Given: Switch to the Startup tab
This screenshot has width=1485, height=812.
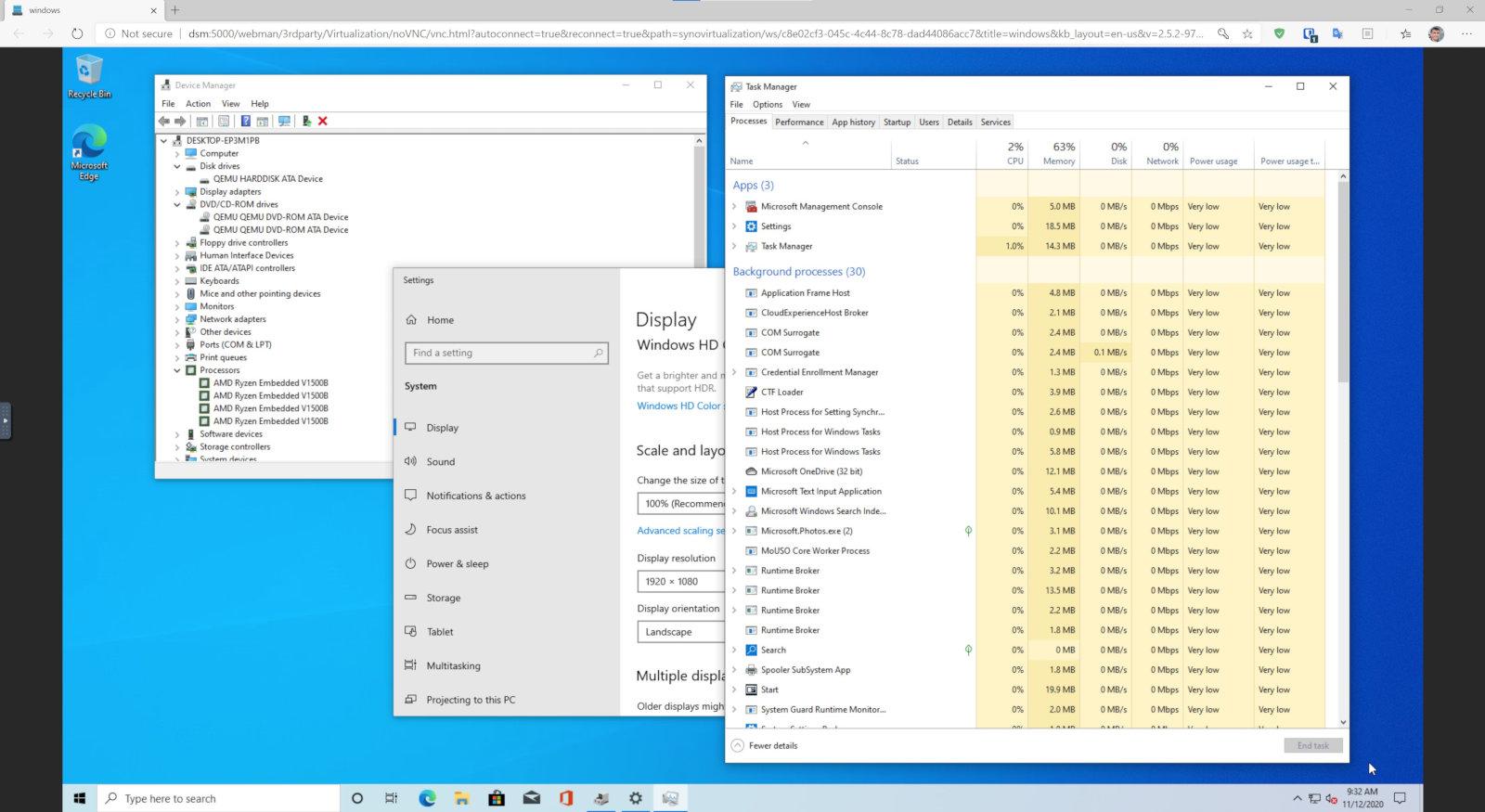Looking at the screenshot, I should [897, 122].
